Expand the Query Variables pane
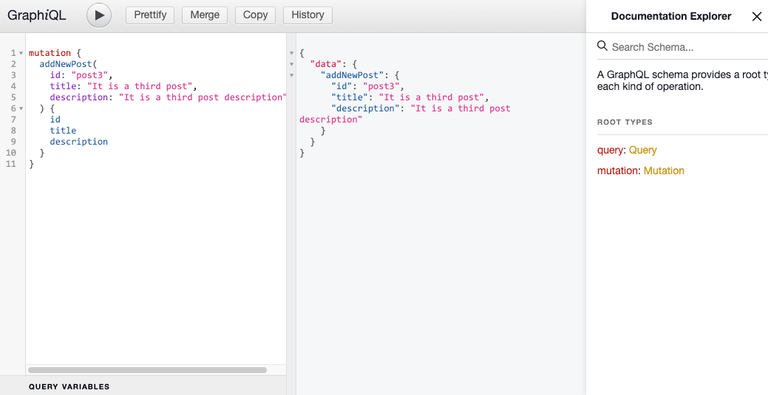Viewport: 768px width, 395px height. tap(143, 386)
